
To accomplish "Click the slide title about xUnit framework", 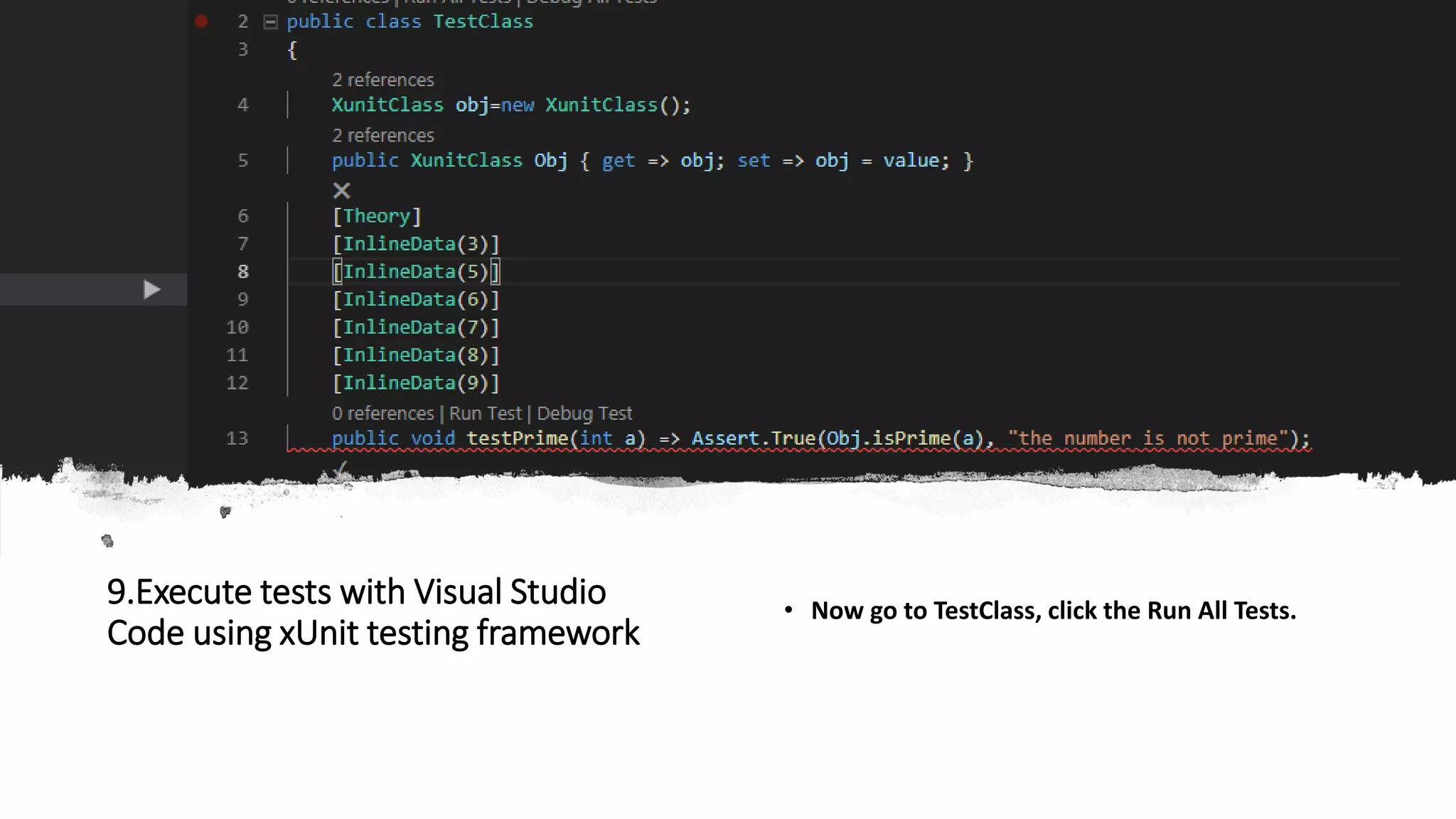I will click(x=373, y=612).
